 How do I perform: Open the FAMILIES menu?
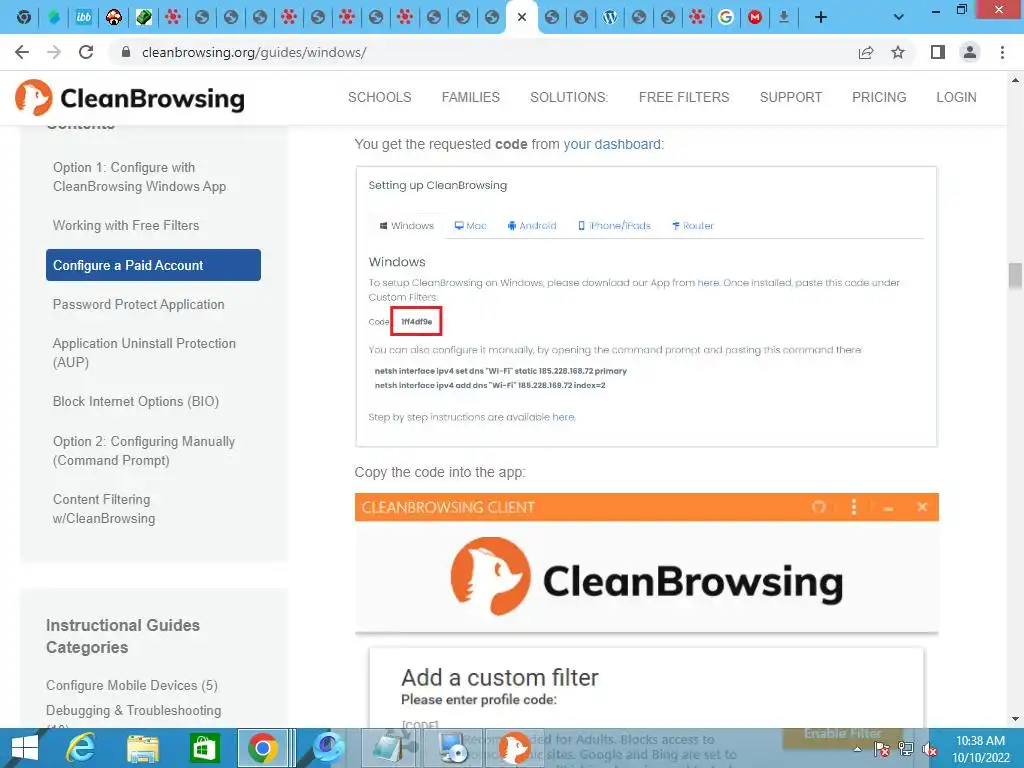[470, 97]
